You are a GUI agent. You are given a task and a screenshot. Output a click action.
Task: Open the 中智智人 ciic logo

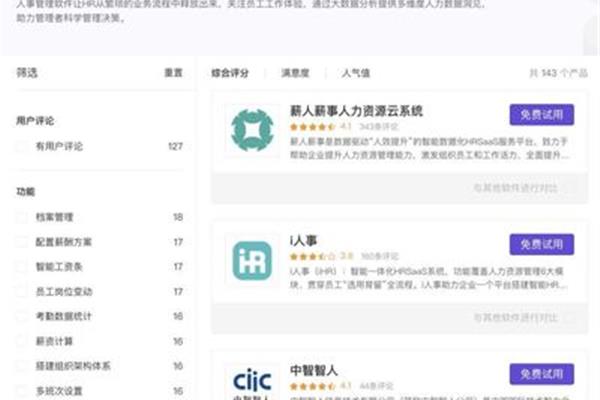click(x=253, y=382)
